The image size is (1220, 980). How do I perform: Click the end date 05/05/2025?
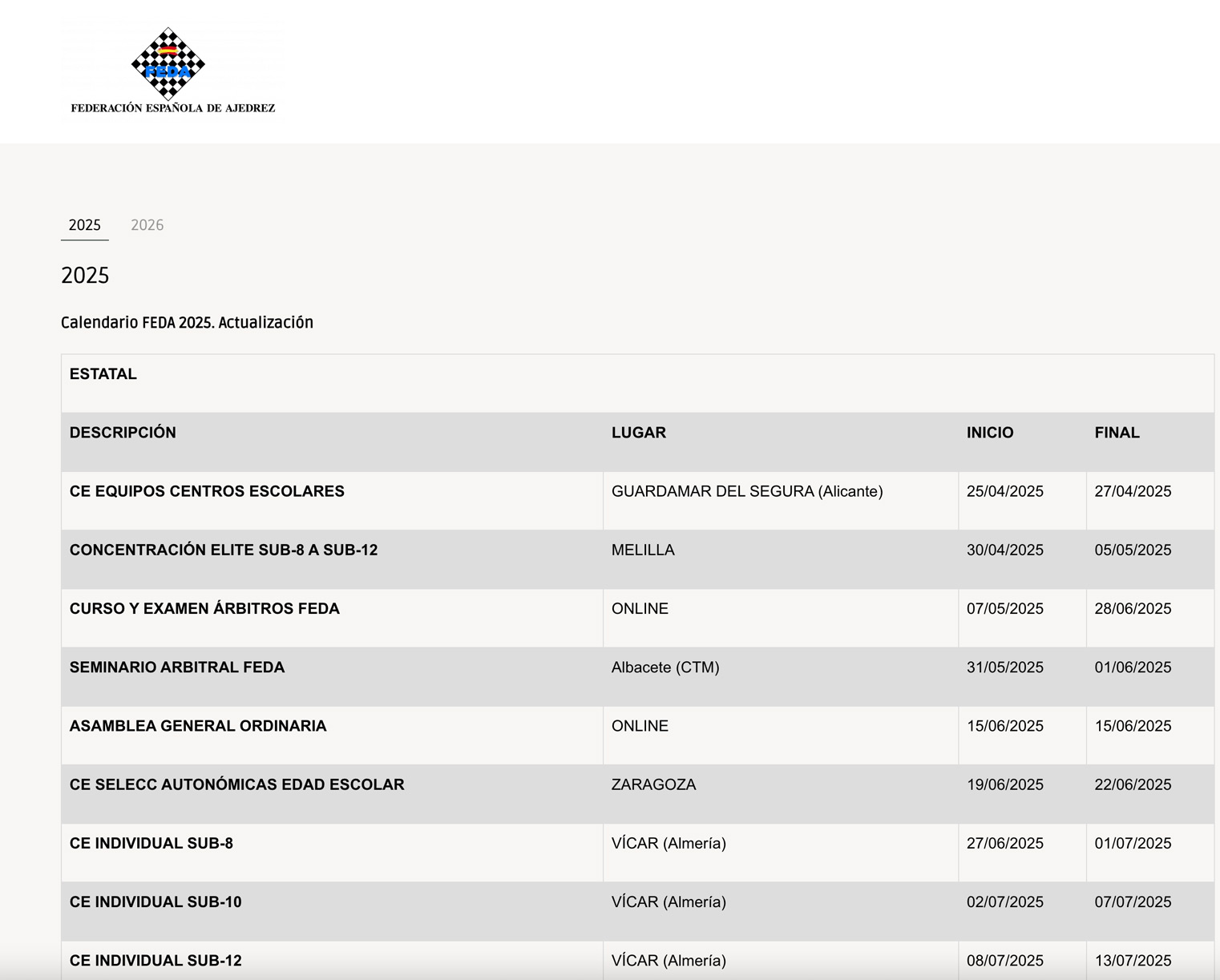1133,550
